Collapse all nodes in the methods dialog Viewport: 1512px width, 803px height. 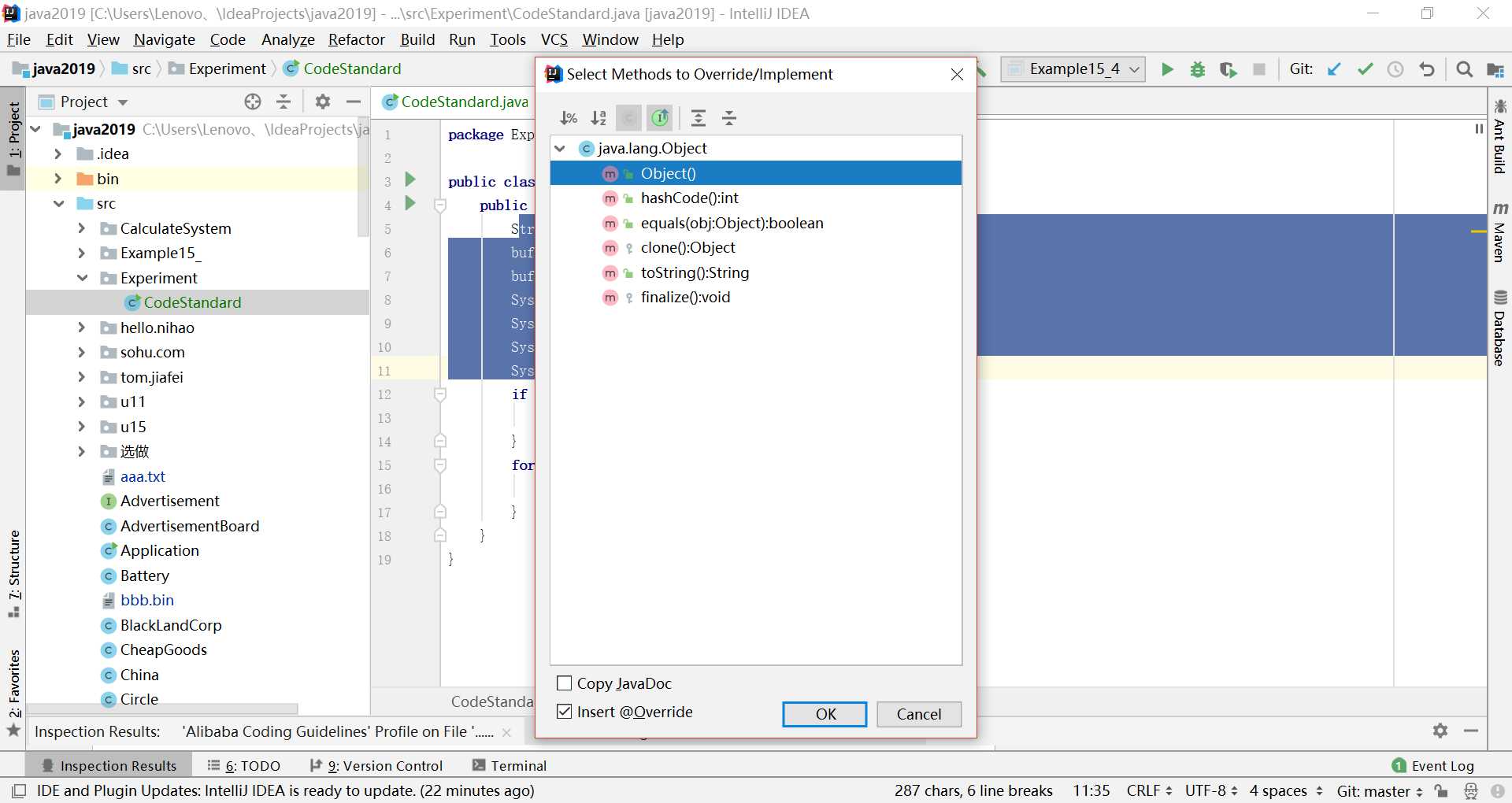tap(729, 118)
